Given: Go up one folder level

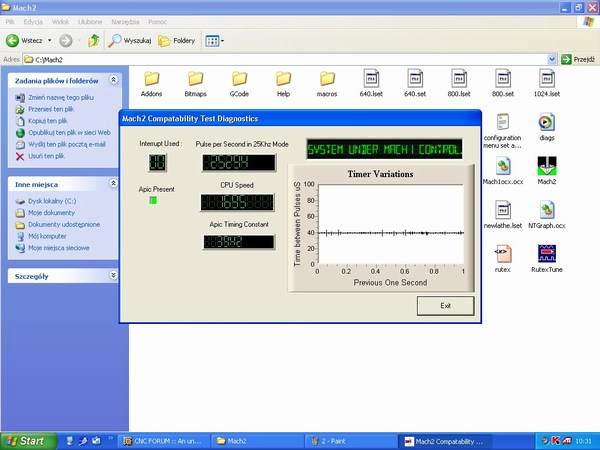Looking at the screenshot, I should 93,41.
